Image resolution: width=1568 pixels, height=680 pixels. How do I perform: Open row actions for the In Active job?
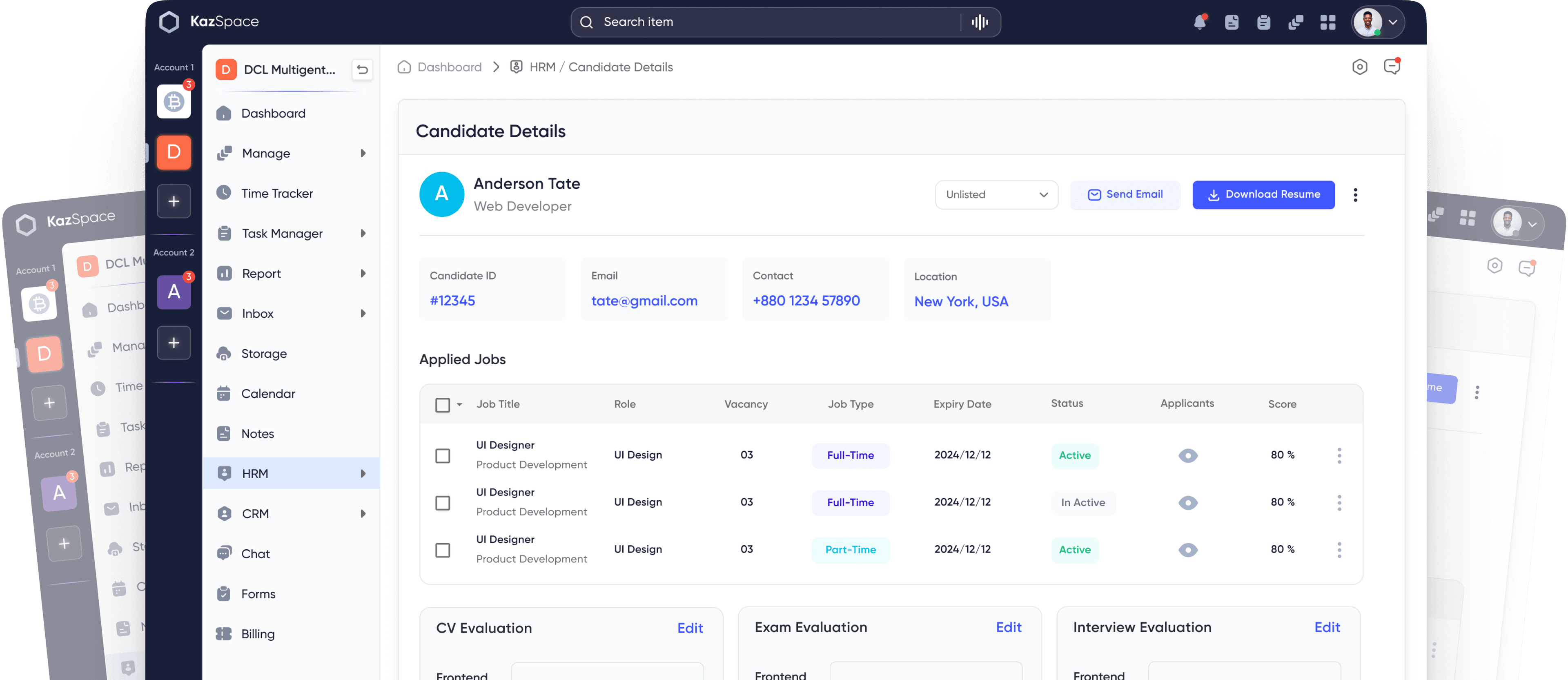coord(1339,503)
